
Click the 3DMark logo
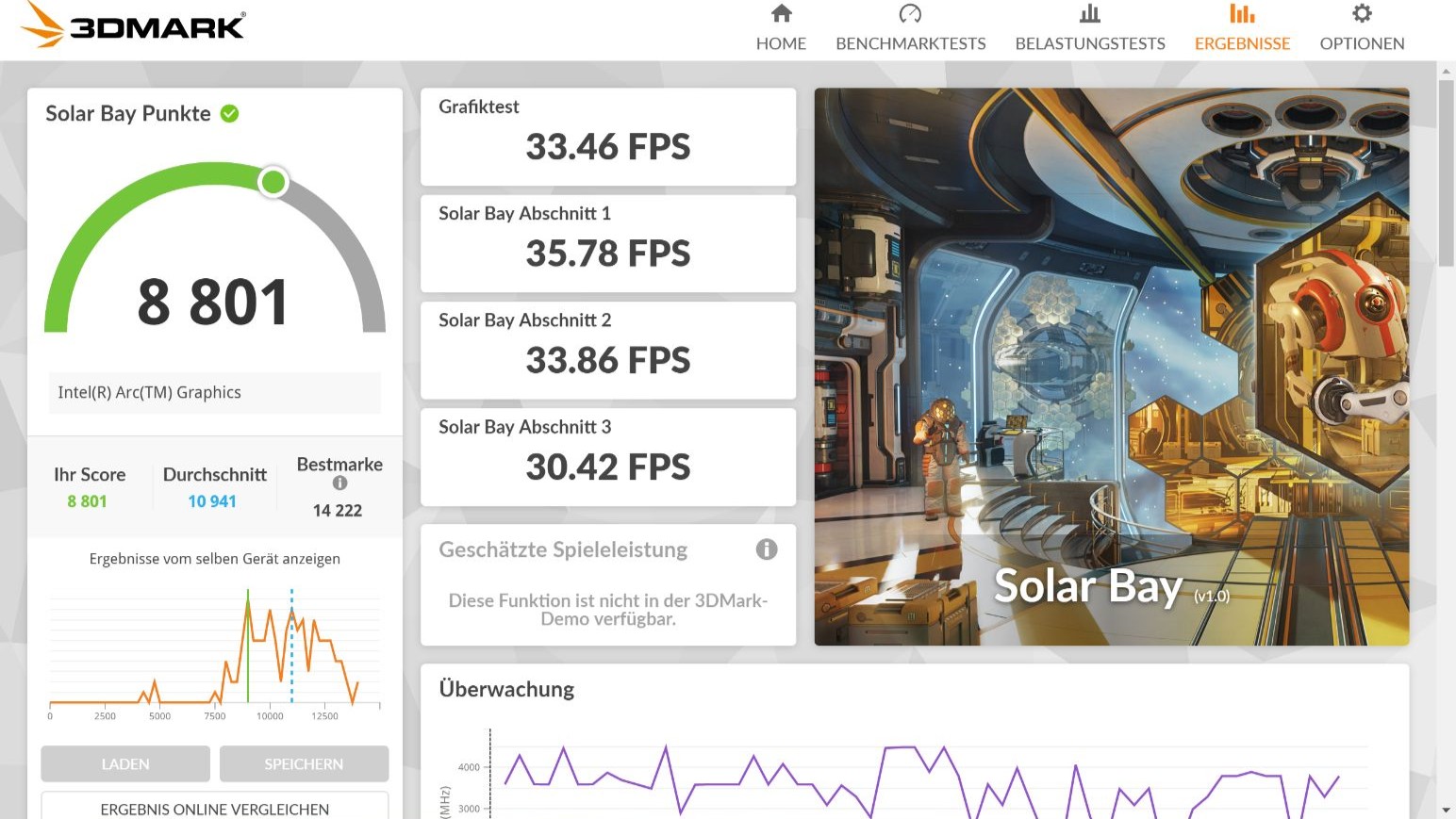click(x=134, y=25)
